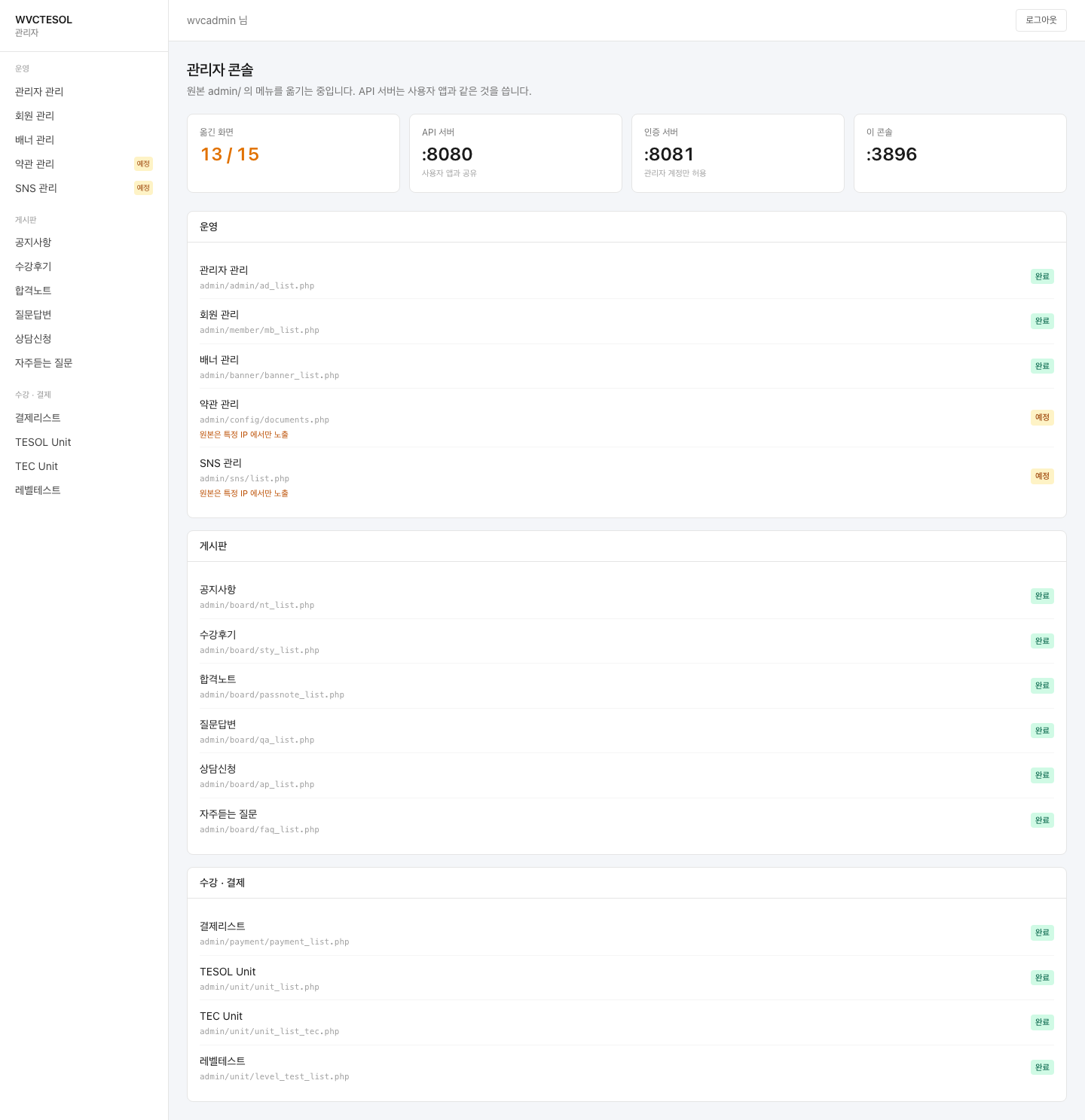The image size is (1085, 1120).
Task: Open the 관리자 관리 row in 운영 panel
Action: pyautogui.click(x=627, y=276)
